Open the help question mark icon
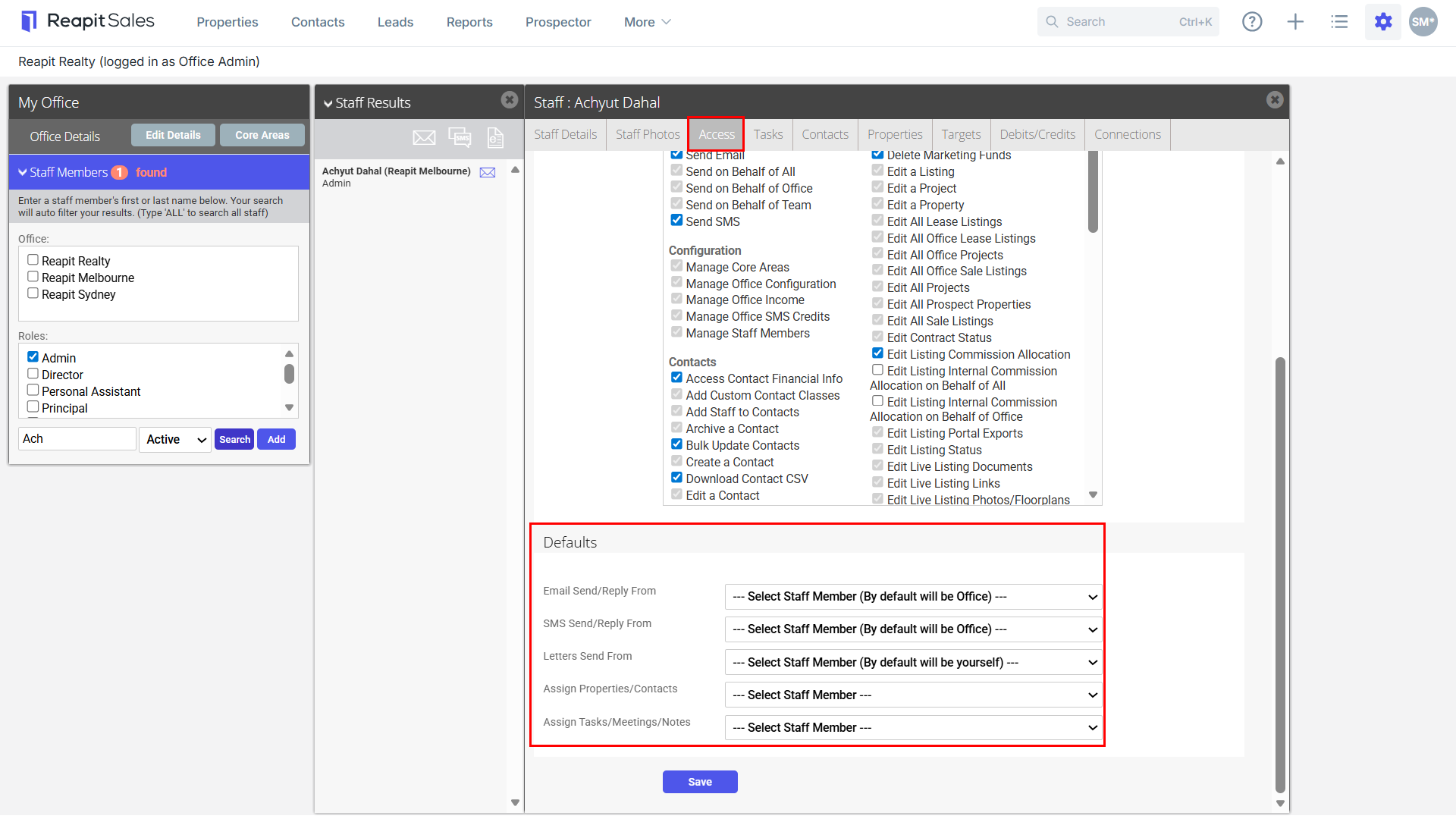Viewport: 1456px width, 819px height. [1252, 22]
